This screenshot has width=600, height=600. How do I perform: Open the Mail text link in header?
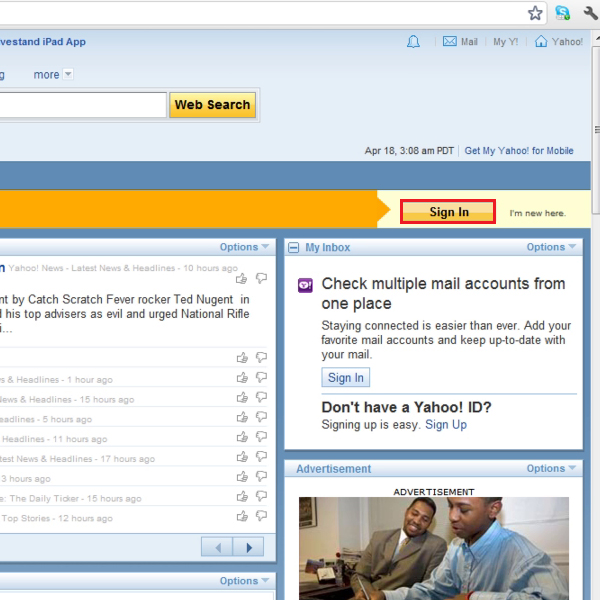(x=469, y=42)
